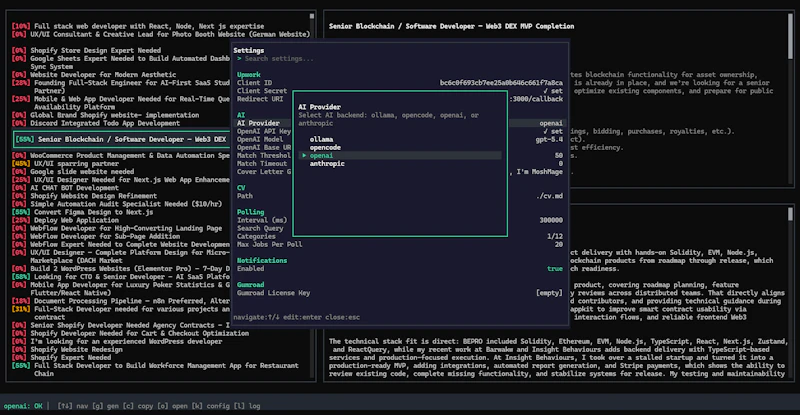Click the [c] copy shortcut in status bar
The height and width of the screenshot is (415, 800).
[x=138, y=406]
